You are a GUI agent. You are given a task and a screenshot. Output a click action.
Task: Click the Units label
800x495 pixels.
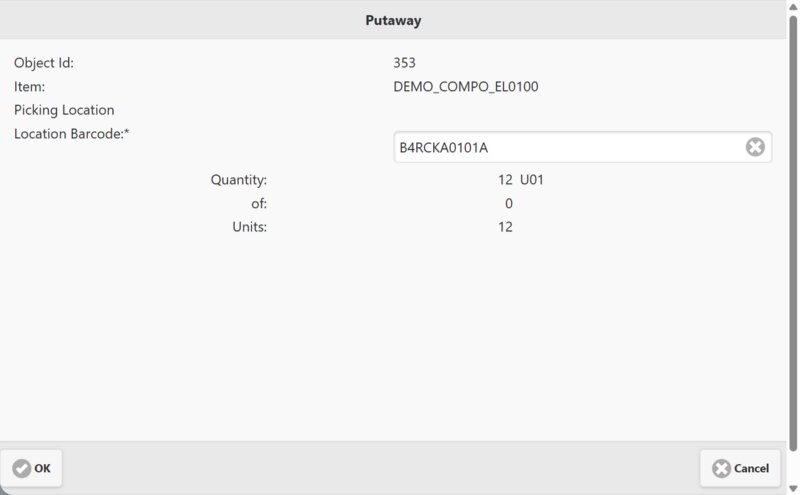pyautogui.click(x=249, y=227)
